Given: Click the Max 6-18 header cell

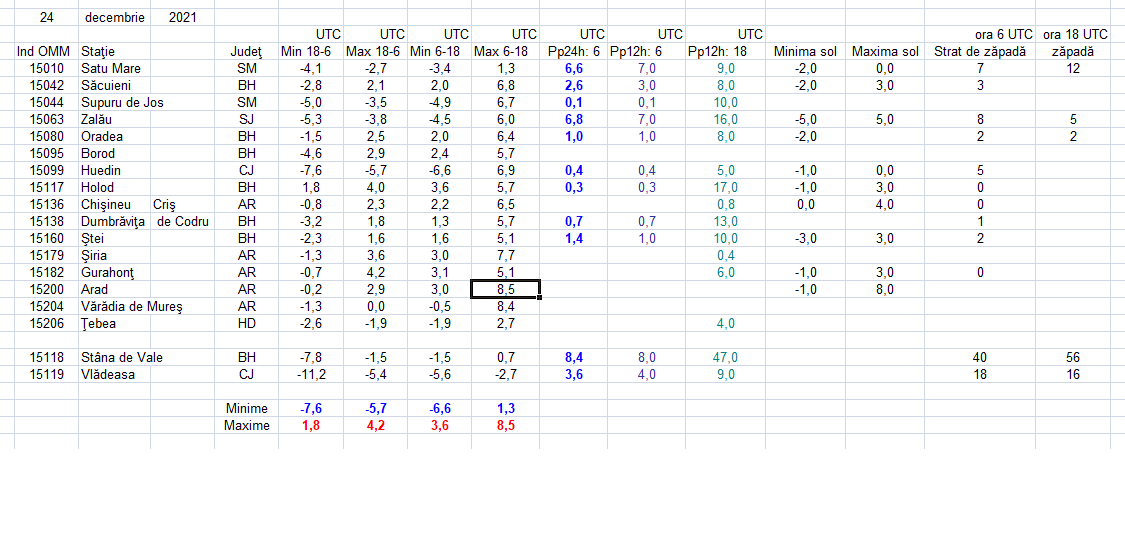Looking at the screenshot, I should [505, 52].
